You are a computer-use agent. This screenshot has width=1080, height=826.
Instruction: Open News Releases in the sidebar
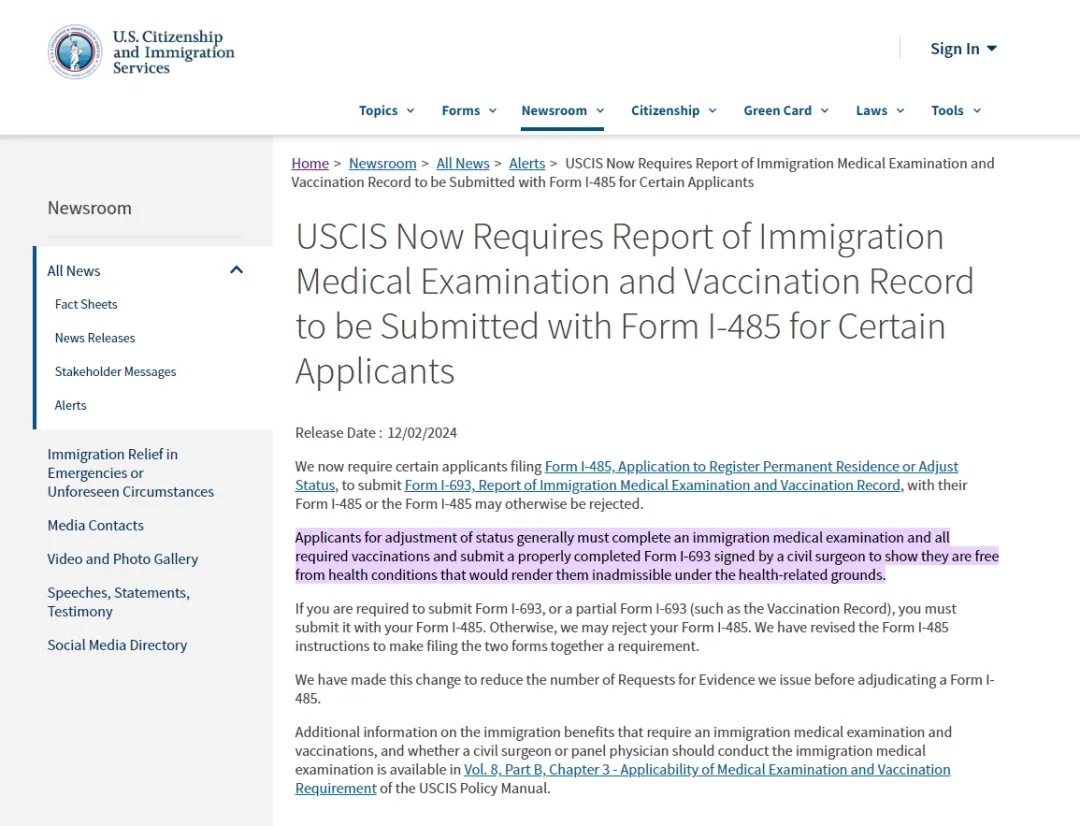pos(95,338)
